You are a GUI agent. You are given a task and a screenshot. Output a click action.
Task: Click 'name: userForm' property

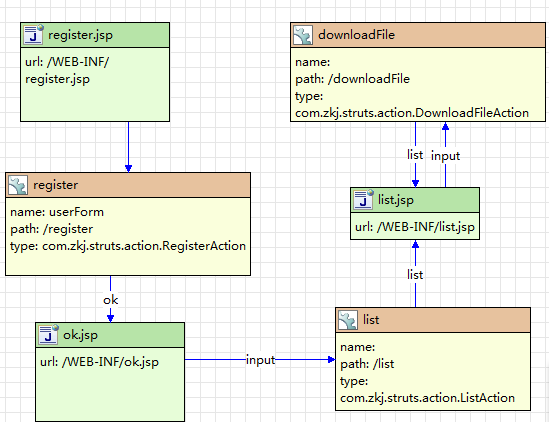(x=57, y=212)
